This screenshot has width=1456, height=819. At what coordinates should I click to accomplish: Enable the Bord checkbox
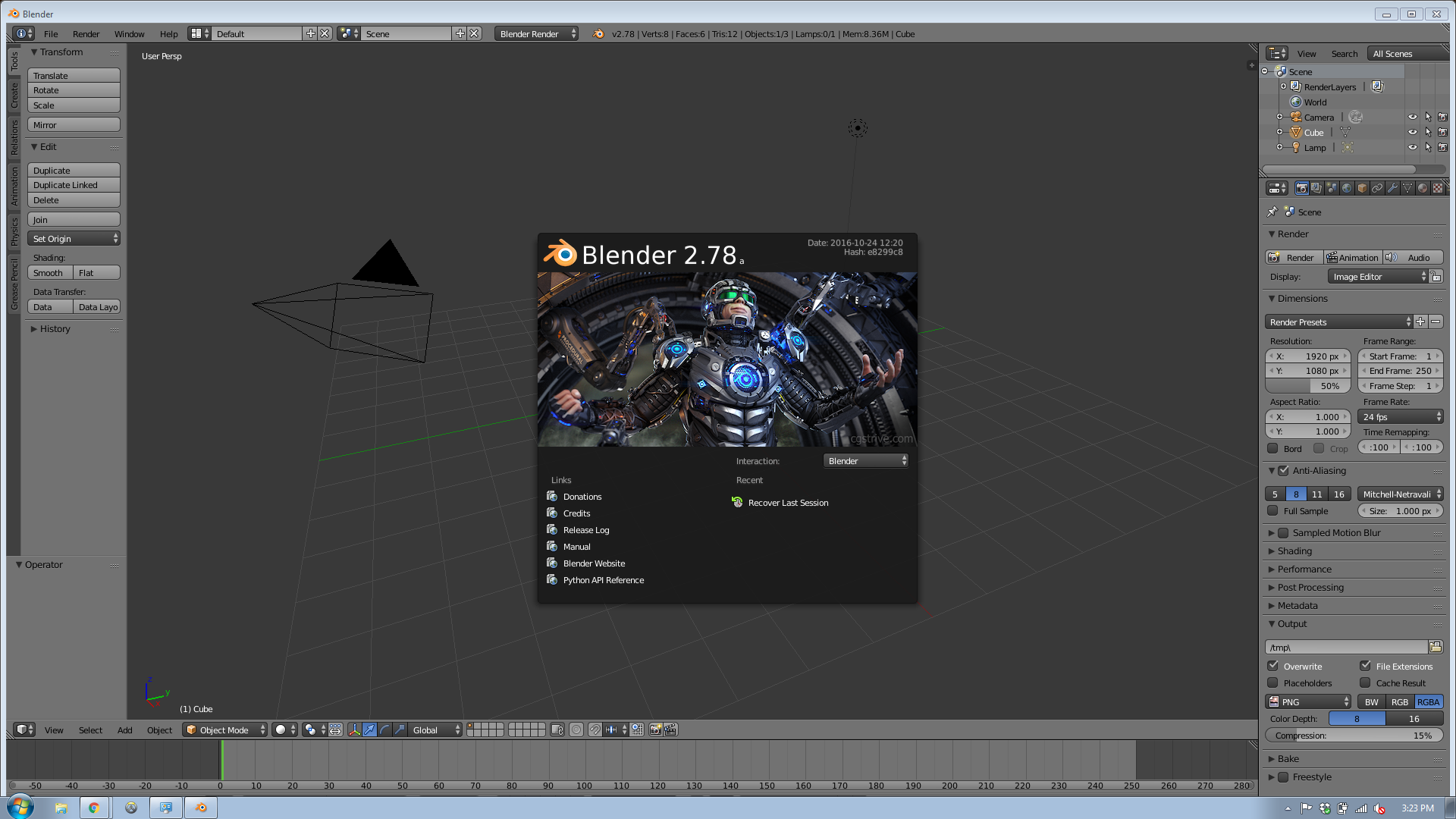tap(1273, 448)
